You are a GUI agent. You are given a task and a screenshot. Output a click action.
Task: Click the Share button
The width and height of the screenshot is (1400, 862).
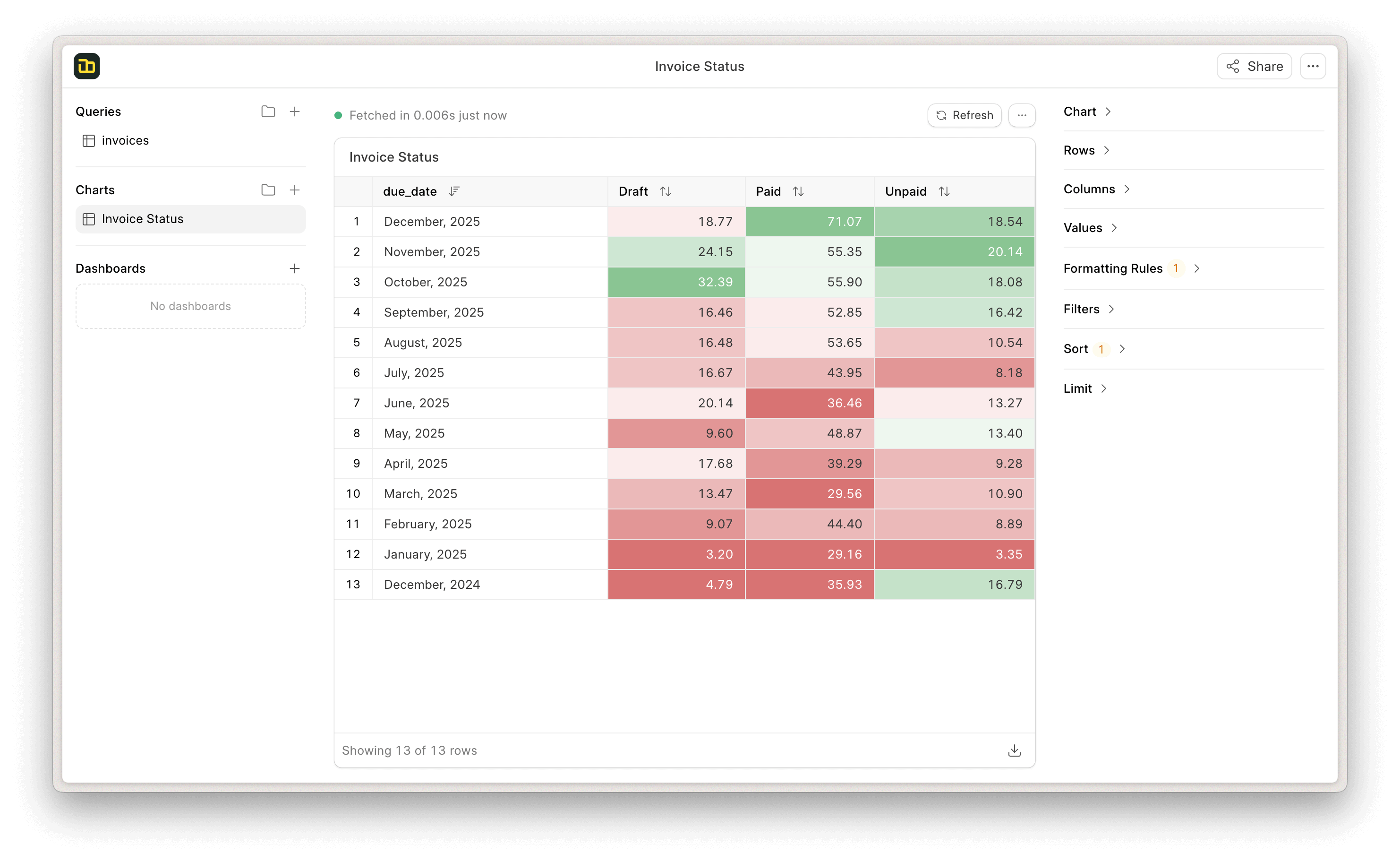tap(1254, 66)
